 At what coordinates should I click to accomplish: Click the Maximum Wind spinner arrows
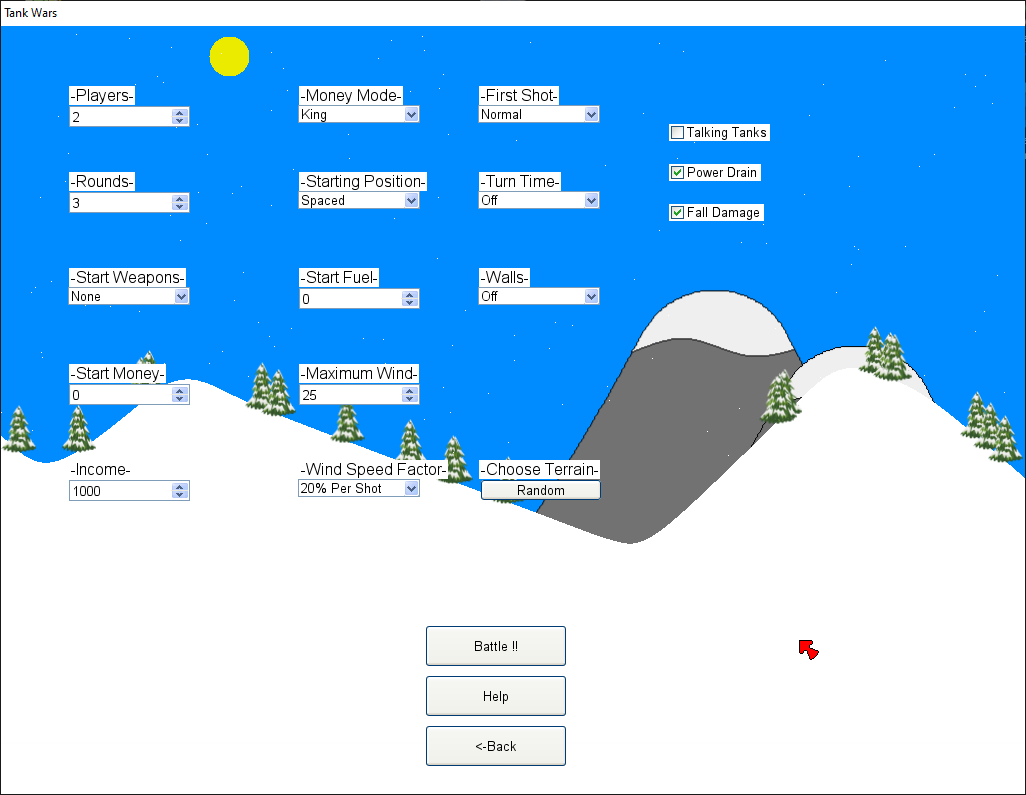tap(409, 395)
